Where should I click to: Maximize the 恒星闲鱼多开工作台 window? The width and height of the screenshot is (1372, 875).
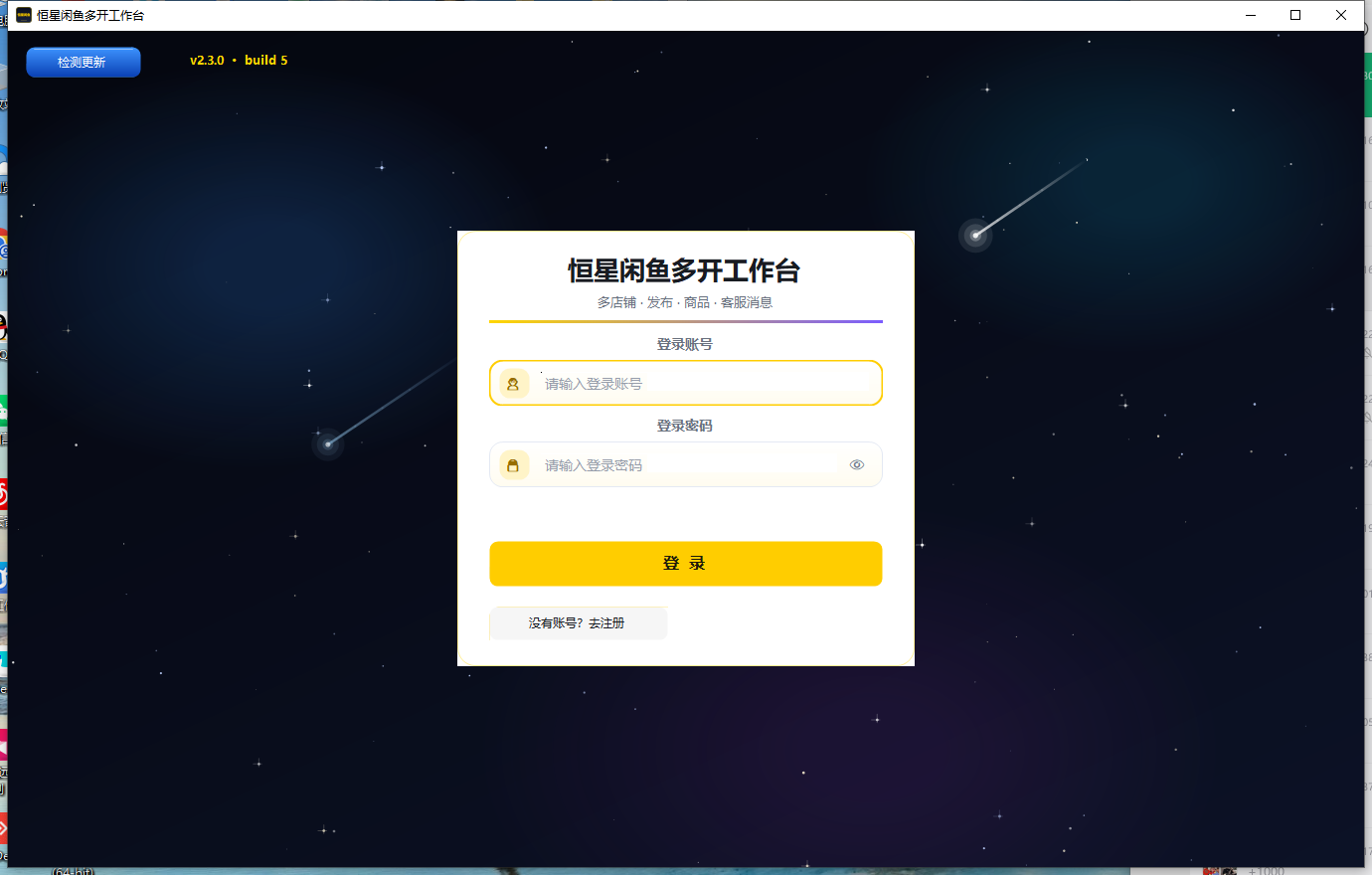1295,15
